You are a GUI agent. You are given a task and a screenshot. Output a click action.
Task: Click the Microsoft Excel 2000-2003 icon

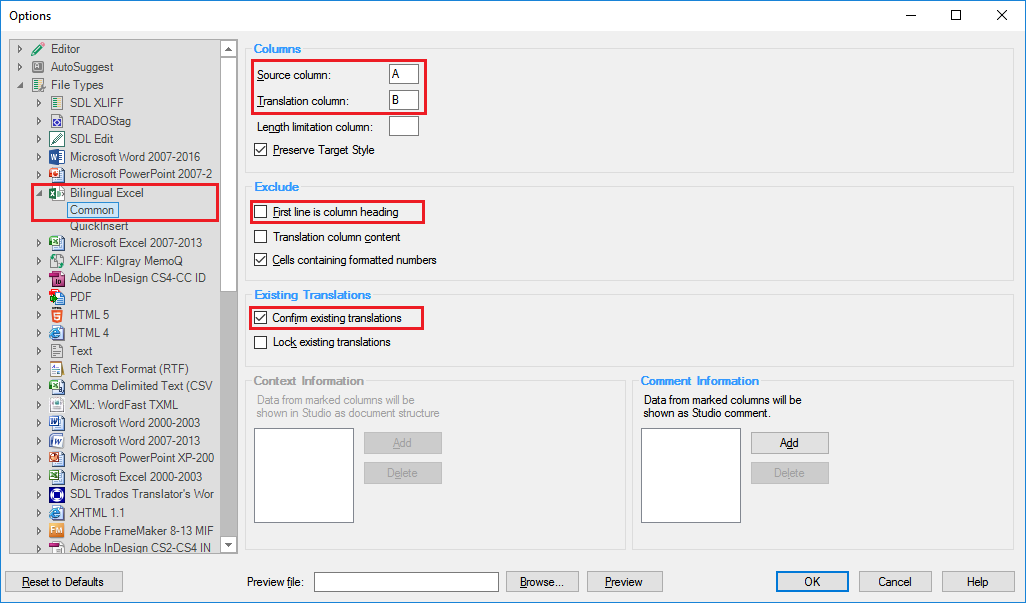57,477
